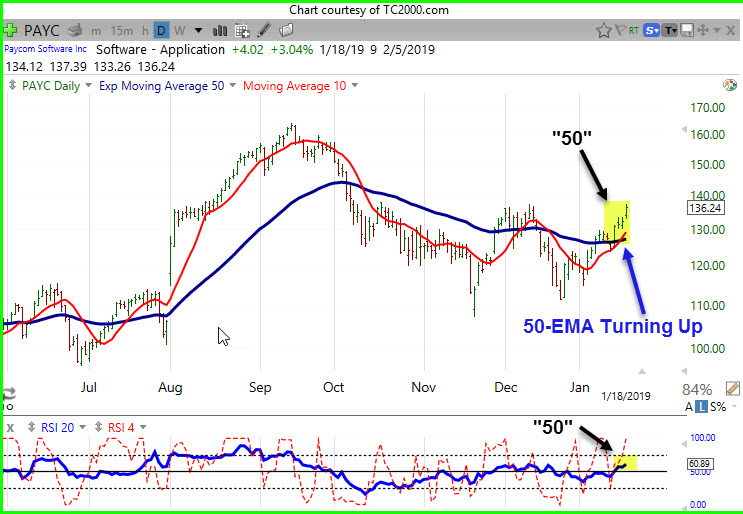Click the notes folder icon in toolbar
The image size is (743, 514).
(286, 31)
